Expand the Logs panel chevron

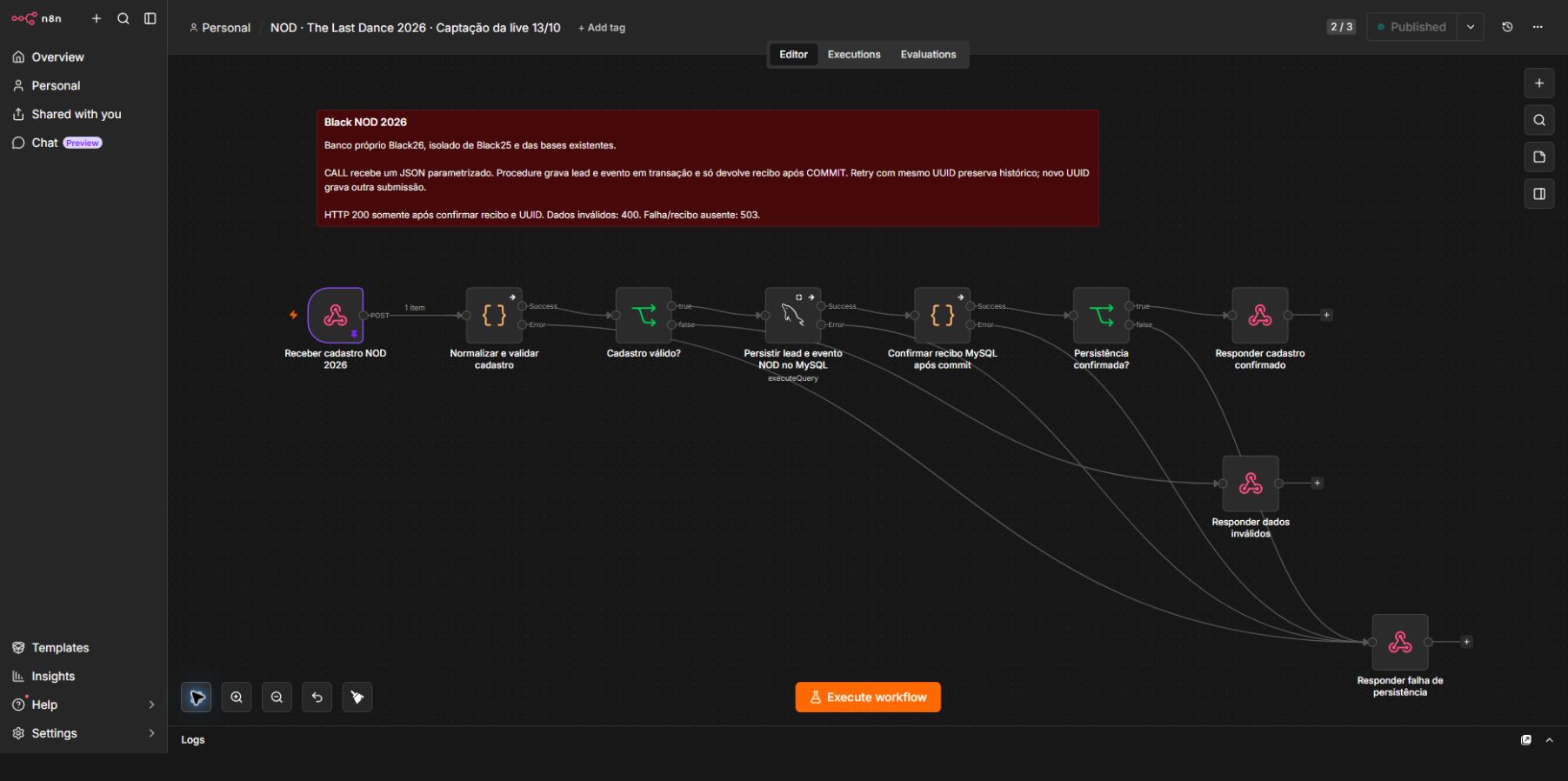pos(1549,740)
